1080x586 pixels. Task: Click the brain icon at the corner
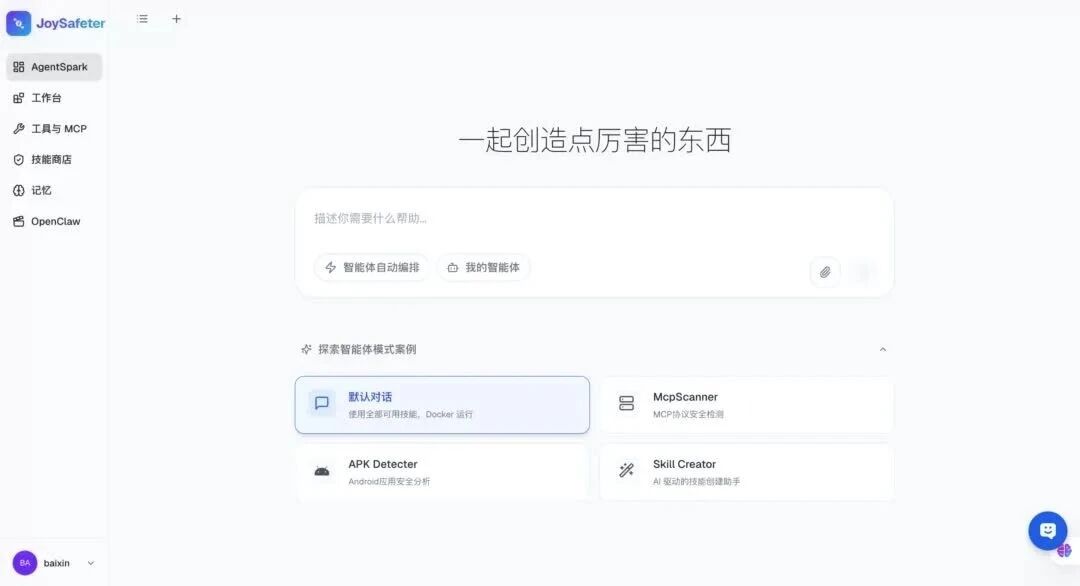coord(1065,550)
